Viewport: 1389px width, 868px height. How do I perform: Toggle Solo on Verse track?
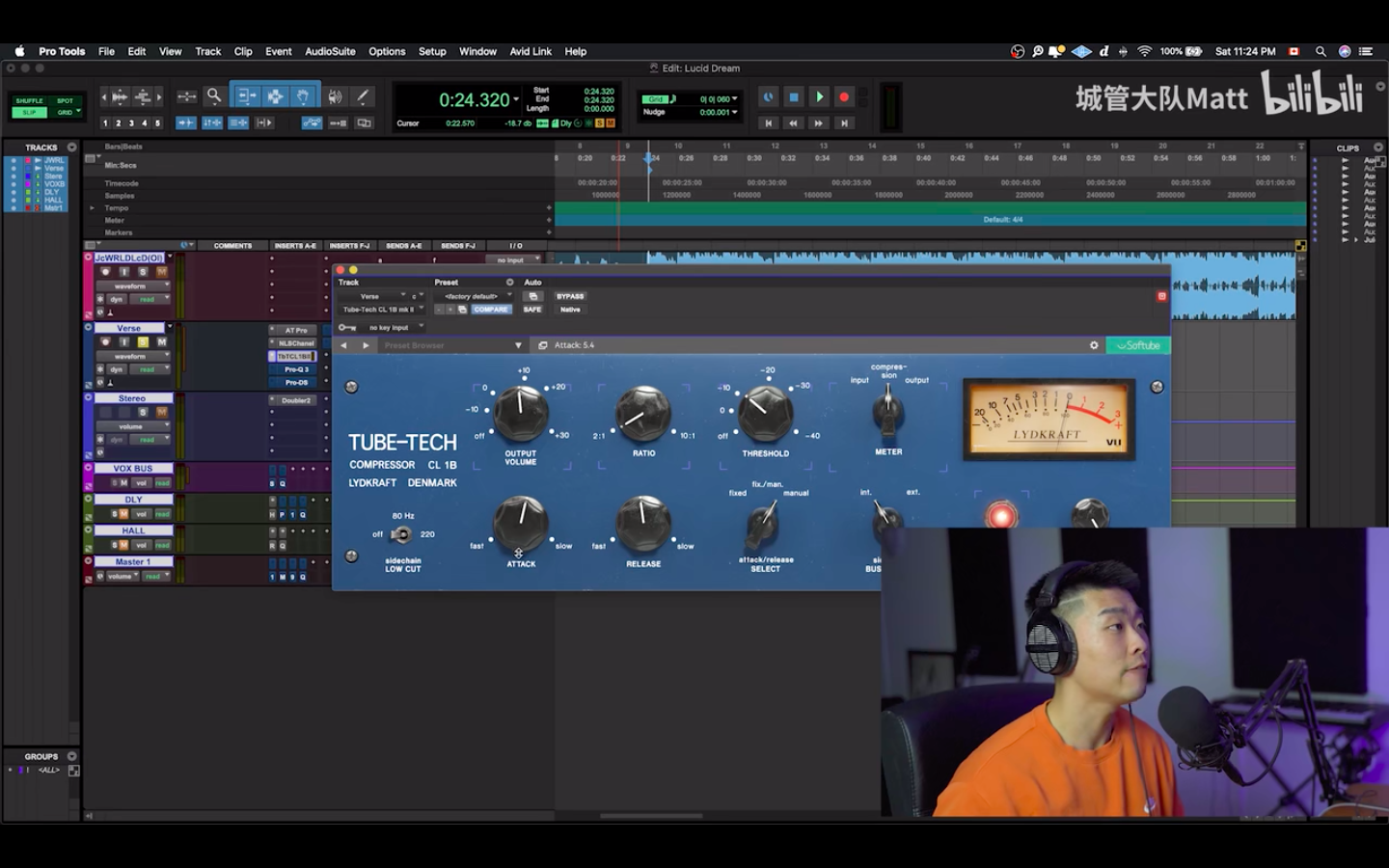[x=143, y=341]
